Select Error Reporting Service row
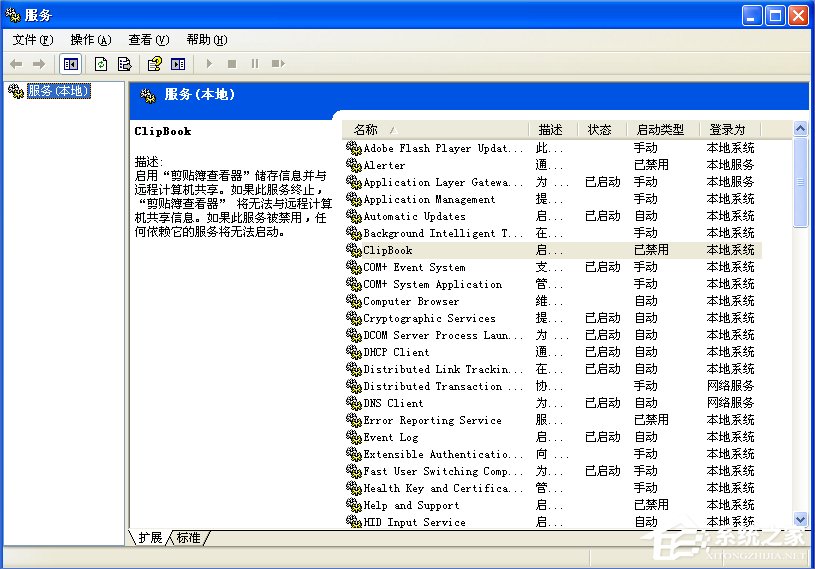Image resolution: width=815 pixels, height=569 pixels. (553, 420)
